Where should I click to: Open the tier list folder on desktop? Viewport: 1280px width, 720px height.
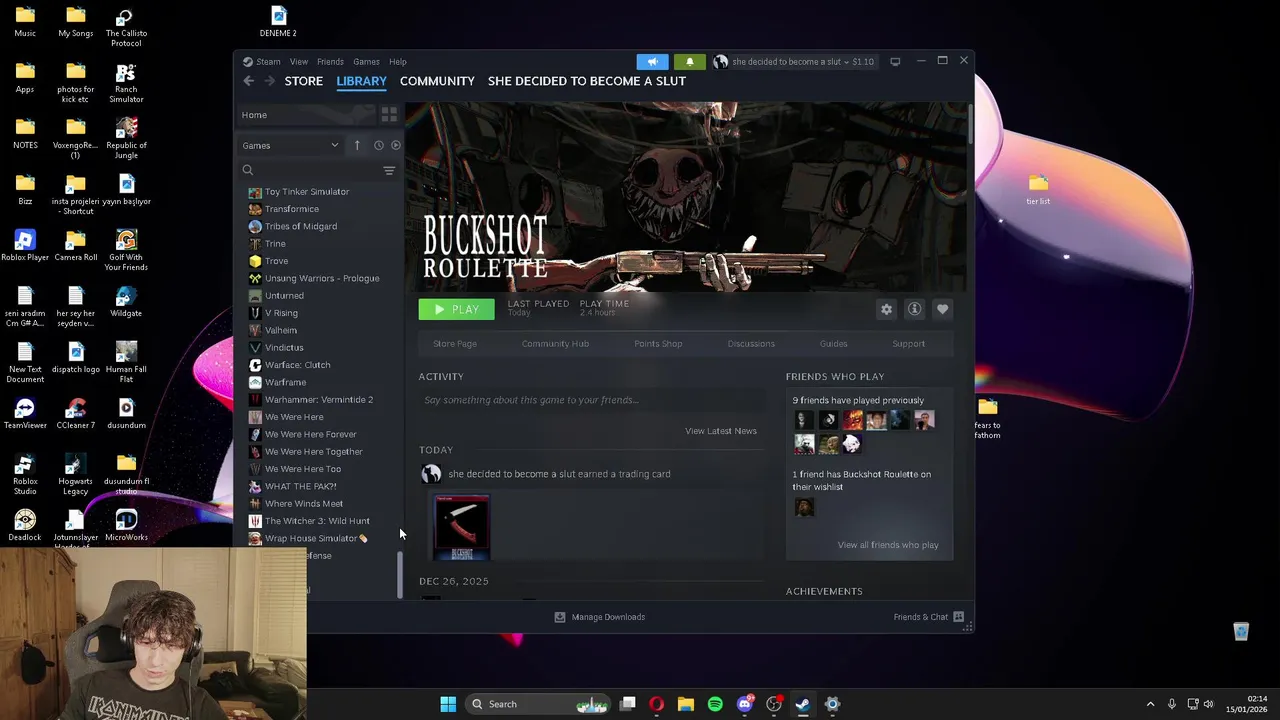pos(1038,189)
